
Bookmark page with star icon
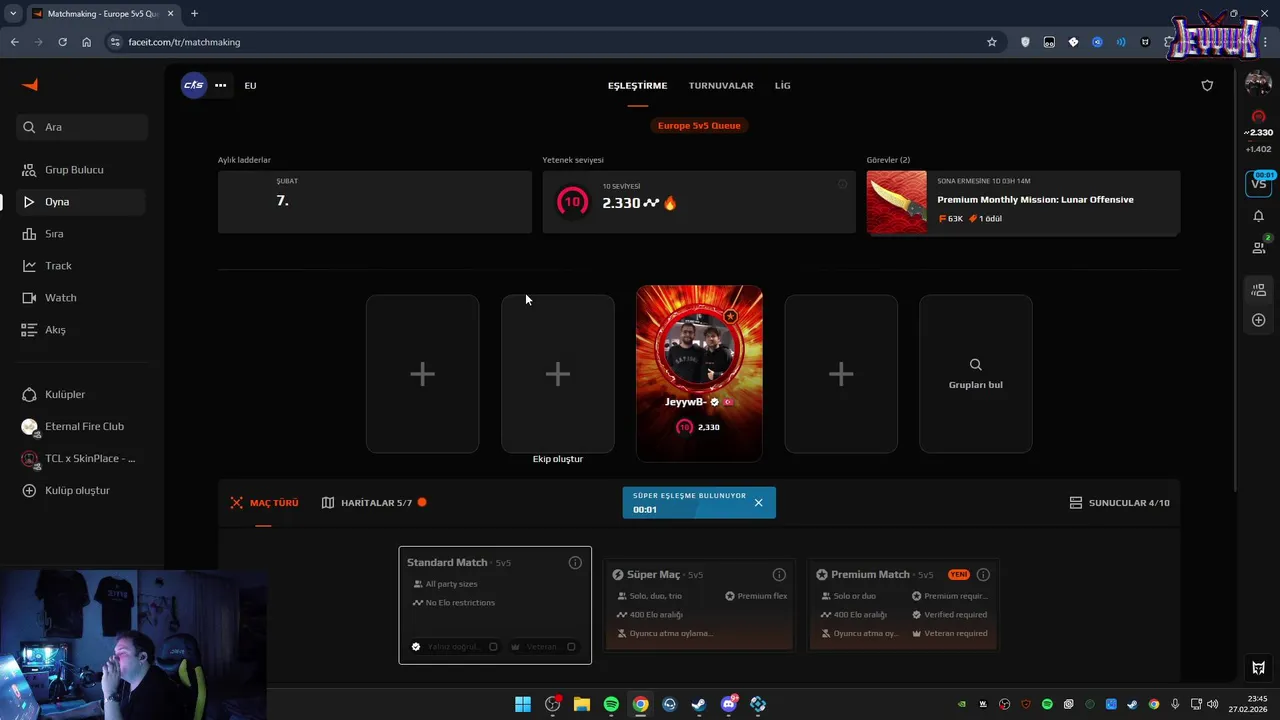(x=992, y=42)
